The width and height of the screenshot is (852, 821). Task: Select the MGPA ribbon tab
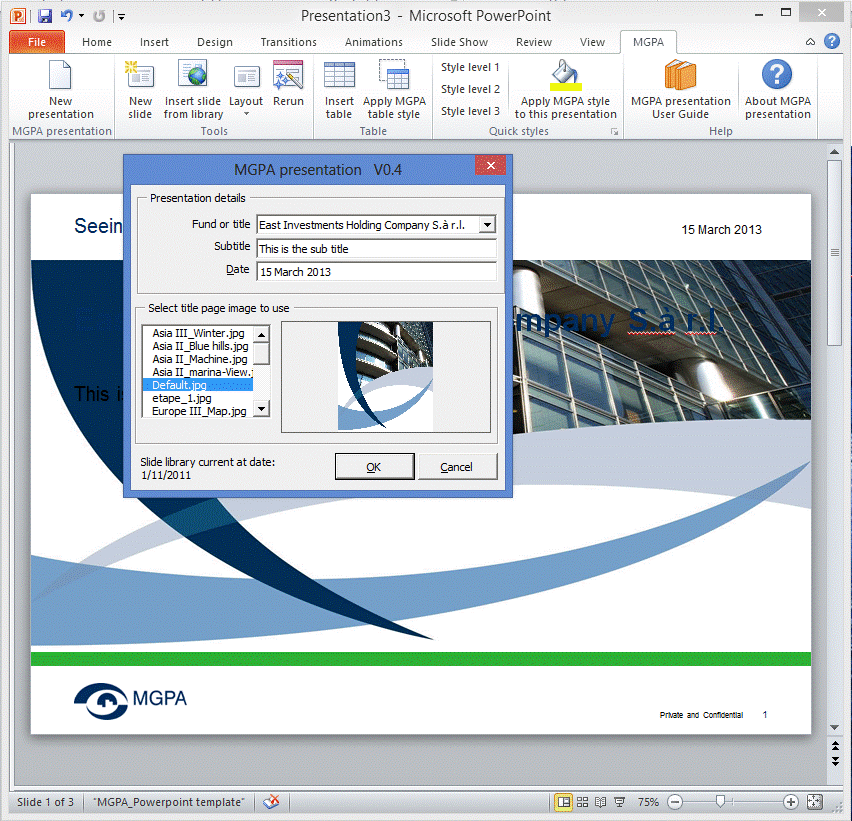point(648,42)
